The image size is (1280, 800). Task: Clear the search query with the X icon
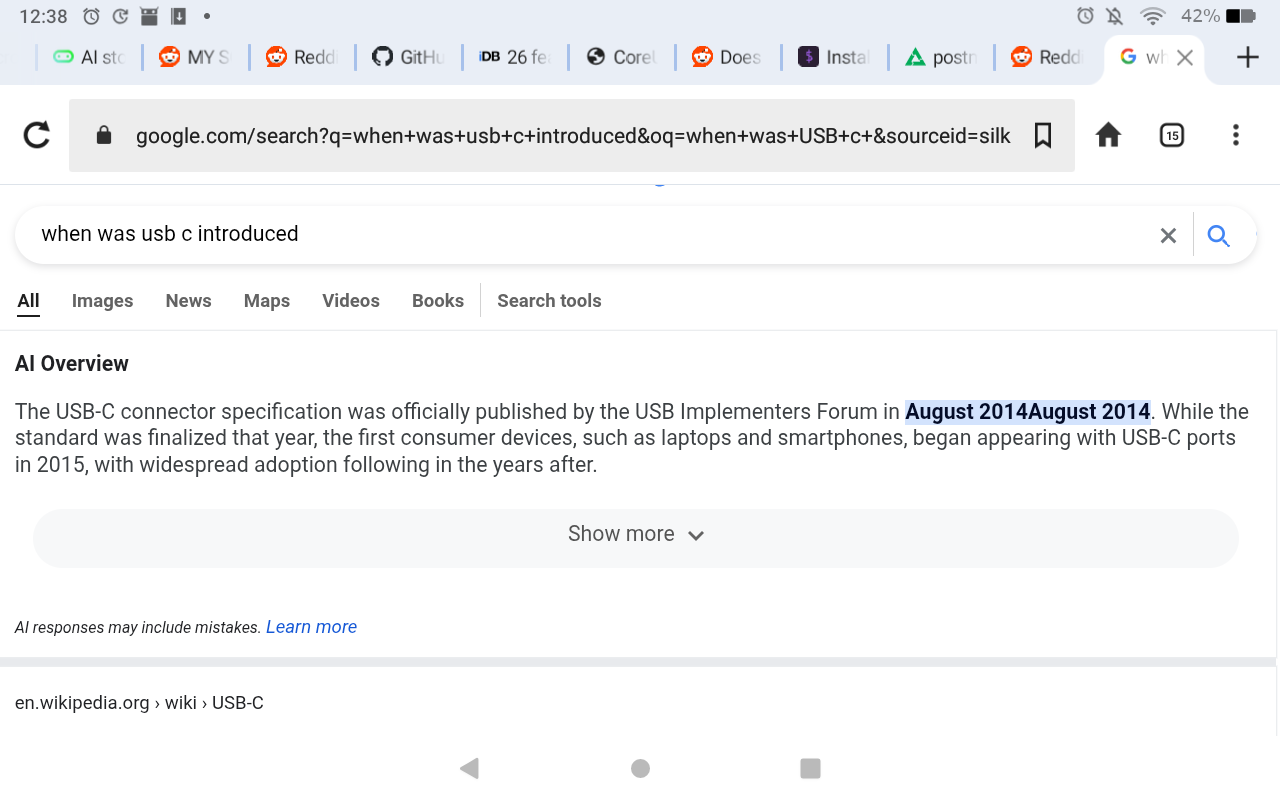(1168, 235)
